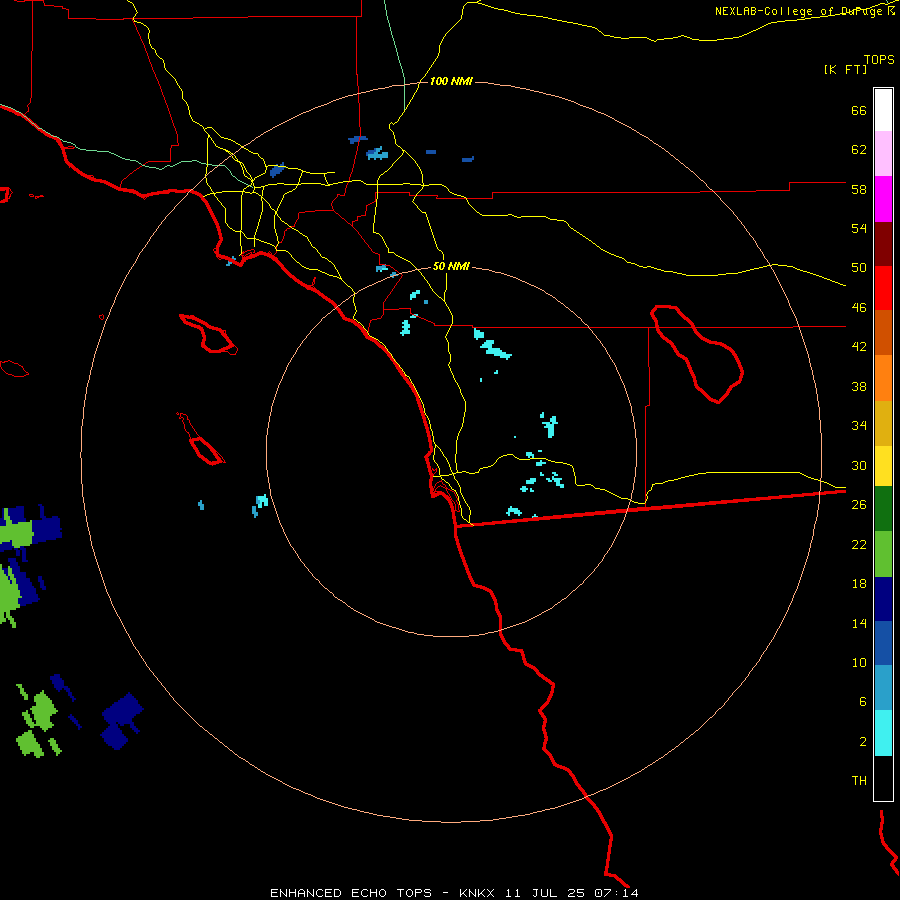900x900 pixels.
Task: Click the 54 legend value
Action: [x=859, y=228]
